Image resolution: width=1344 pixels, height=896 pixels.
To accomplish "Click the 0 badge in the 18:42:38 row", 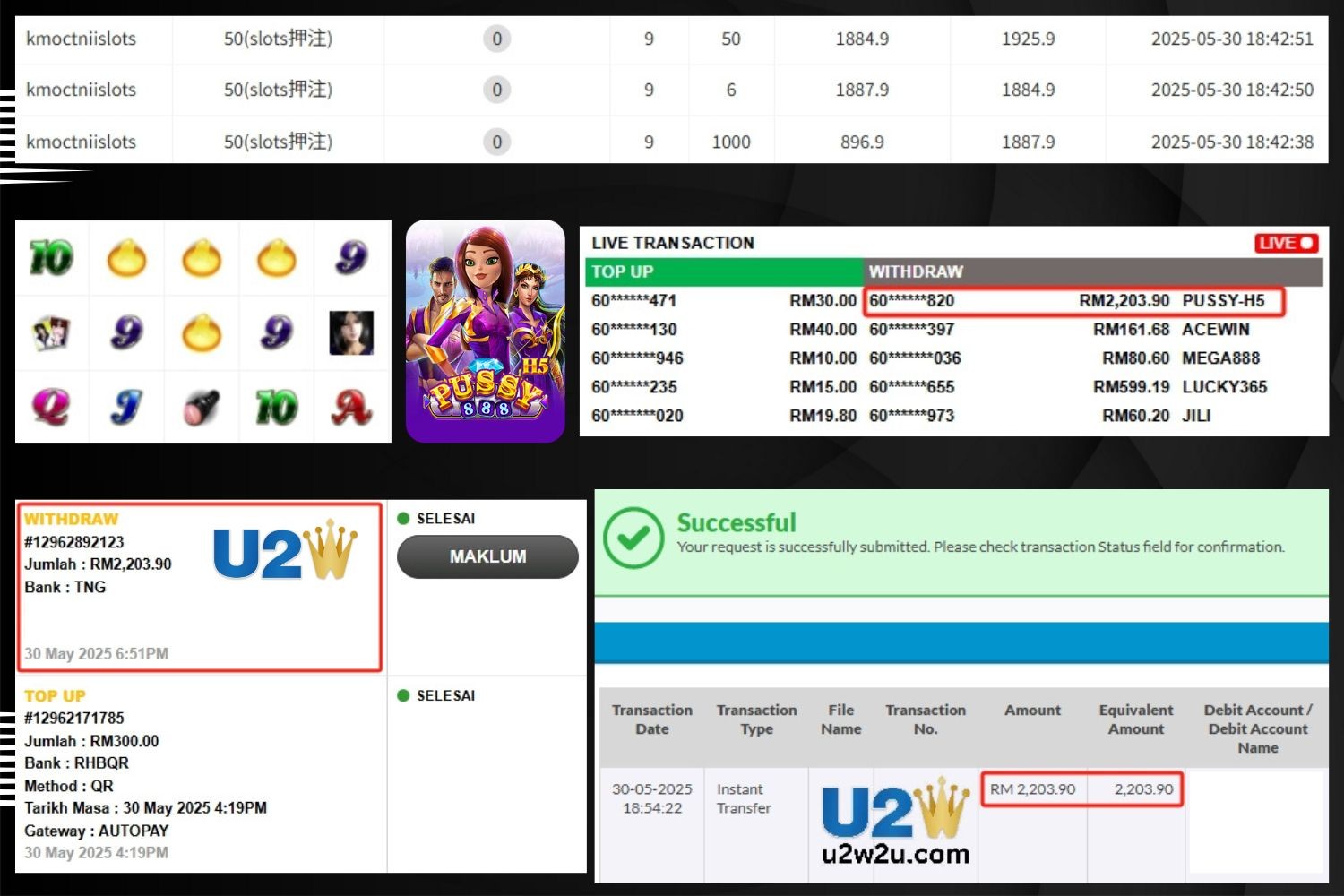I will click(x=497, y=142).
